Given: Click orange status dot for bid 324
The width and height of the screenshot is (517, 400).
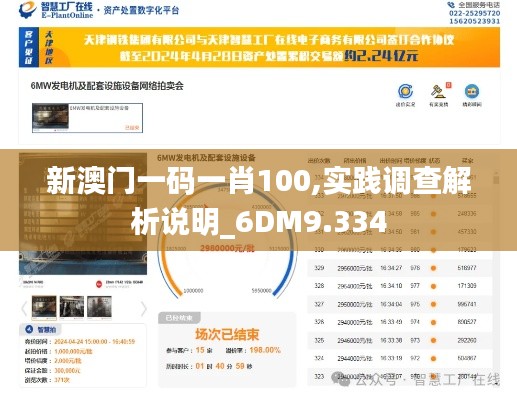Looking at the screenshot, I should (x=433, y=359).
